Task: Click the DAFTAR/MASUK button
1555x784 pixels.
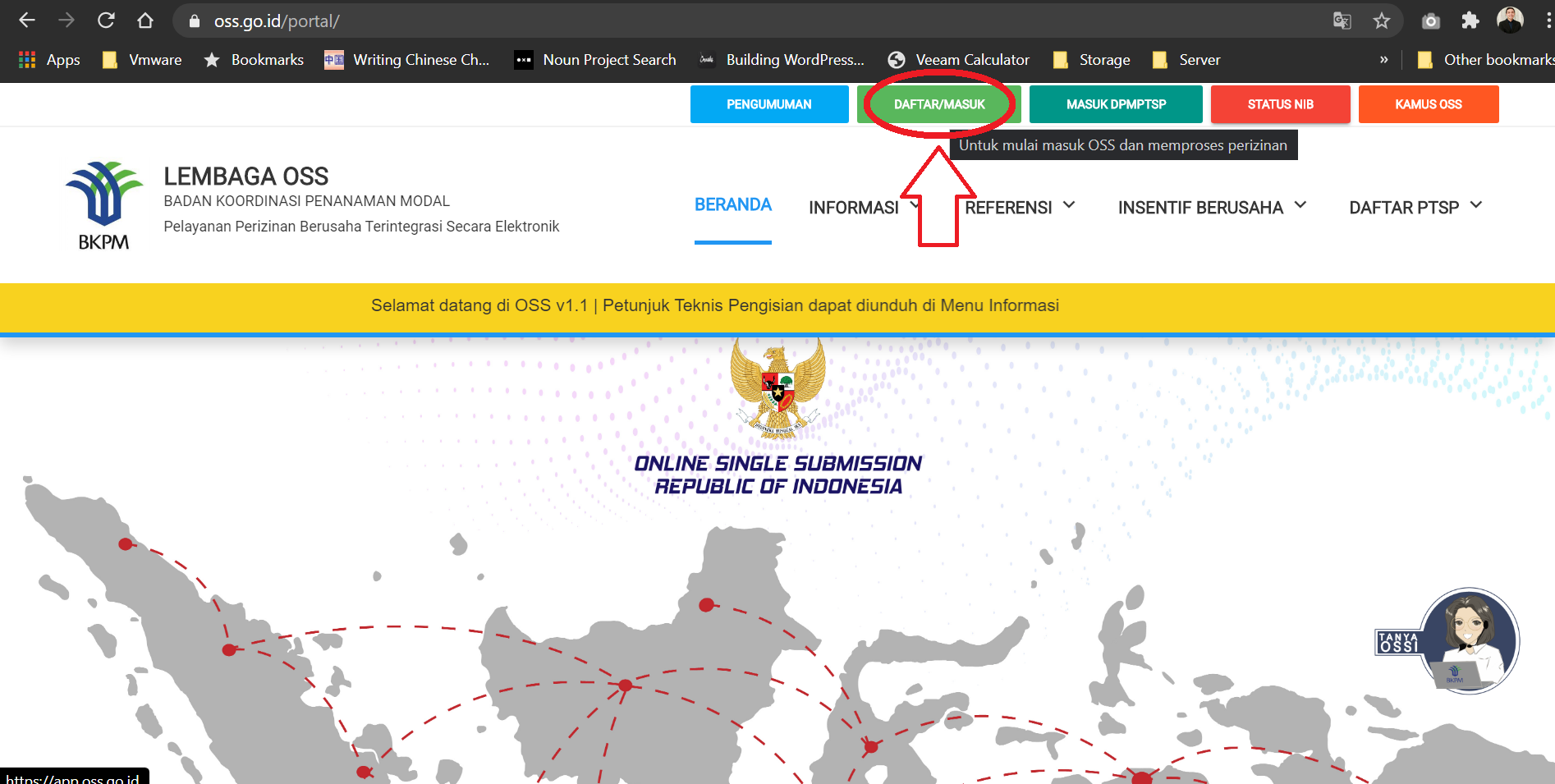Action: (939, 104)
